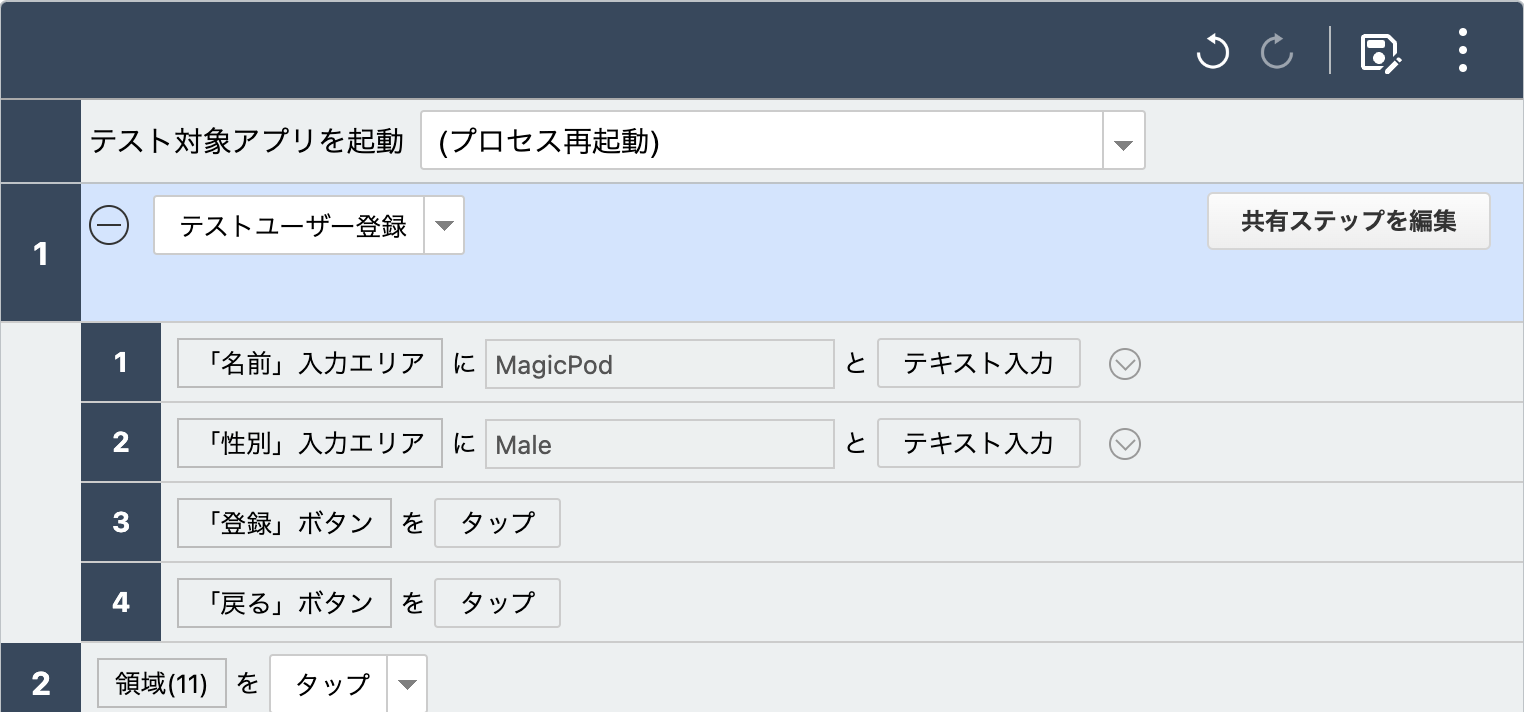Open the (プロセス再起動) dropdown arrow
Viewport: 1524px width, 712px height.
pyautogui.click(x=1123, y=141)
